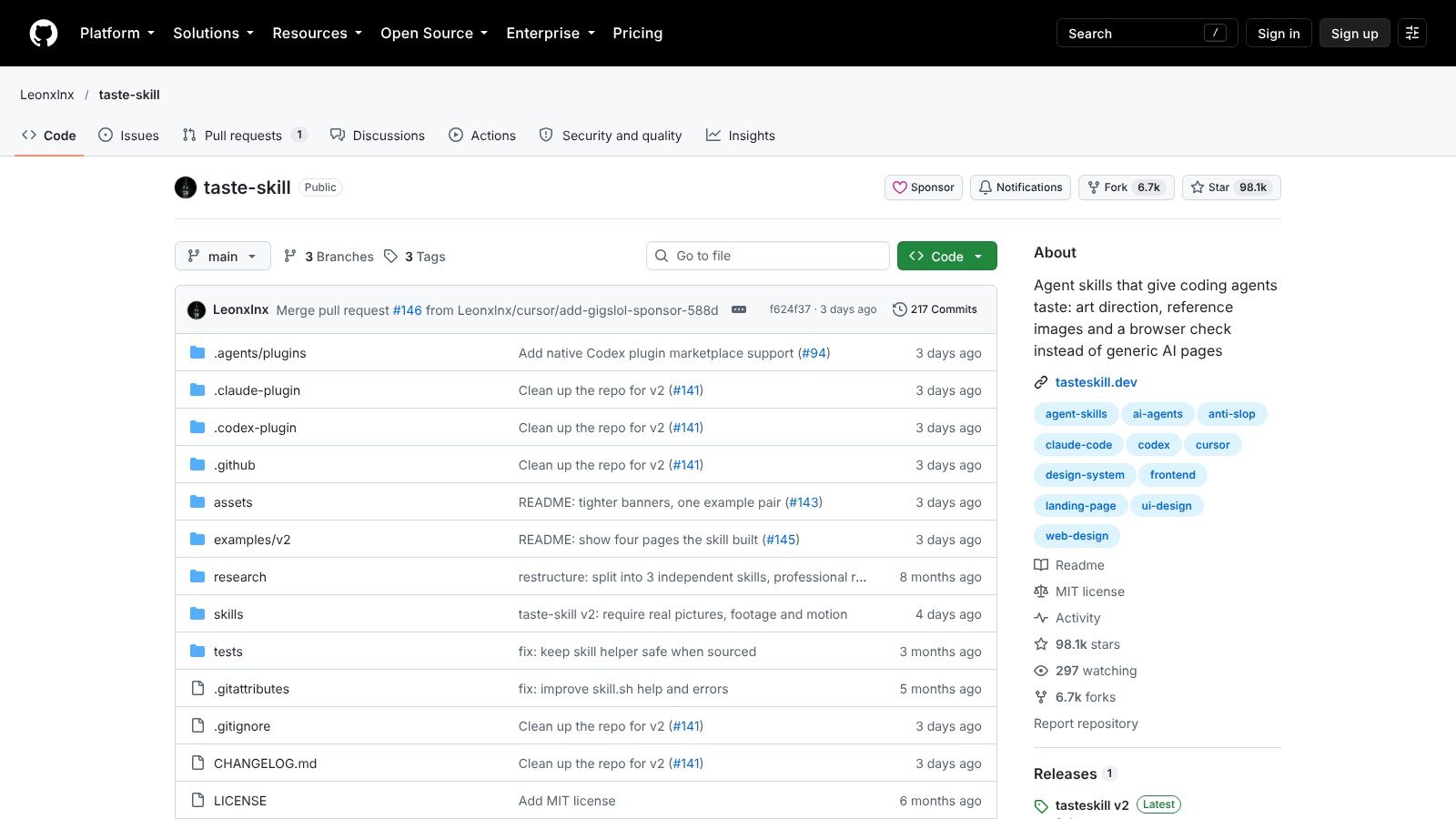Image resolution: width=1456 pixels, height=819 pixels.
Task: Star the taste-skill repository
Action: coord(1231,187)
